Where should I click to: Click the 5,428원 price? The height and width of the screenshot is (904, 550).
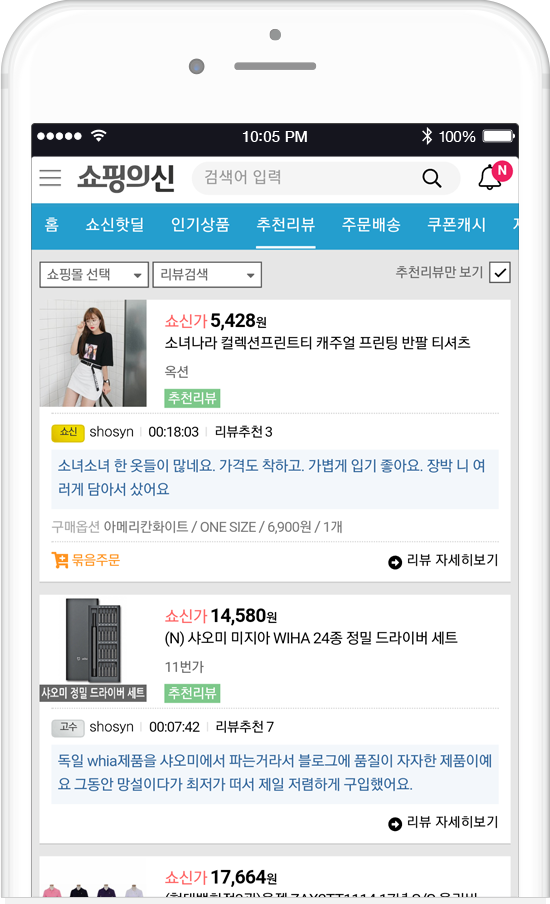click(238, 321)
